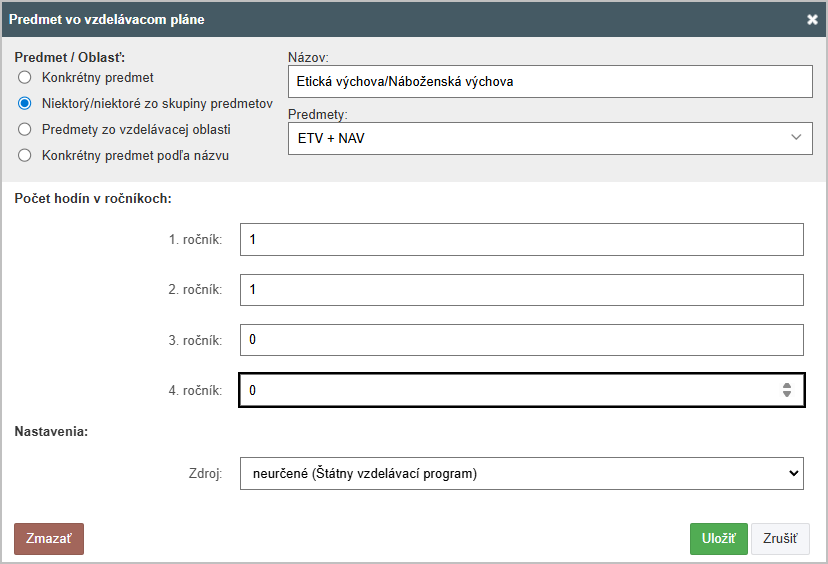Image resolution: width=828 pixels, height=564 pixels.
Task: Decrease 4. ročník hours with down arrow
Action: (x=787, y=394)
